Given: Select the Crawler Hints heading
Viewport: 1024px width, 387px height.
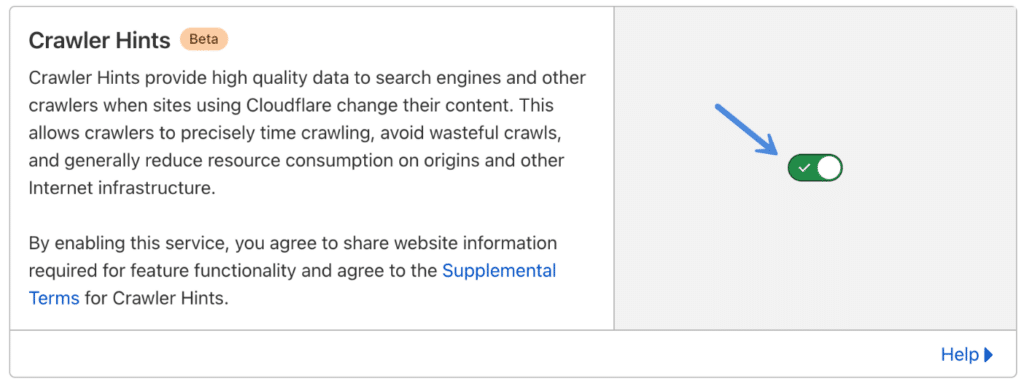Looking at the screenshot, I should pos(99,40).
